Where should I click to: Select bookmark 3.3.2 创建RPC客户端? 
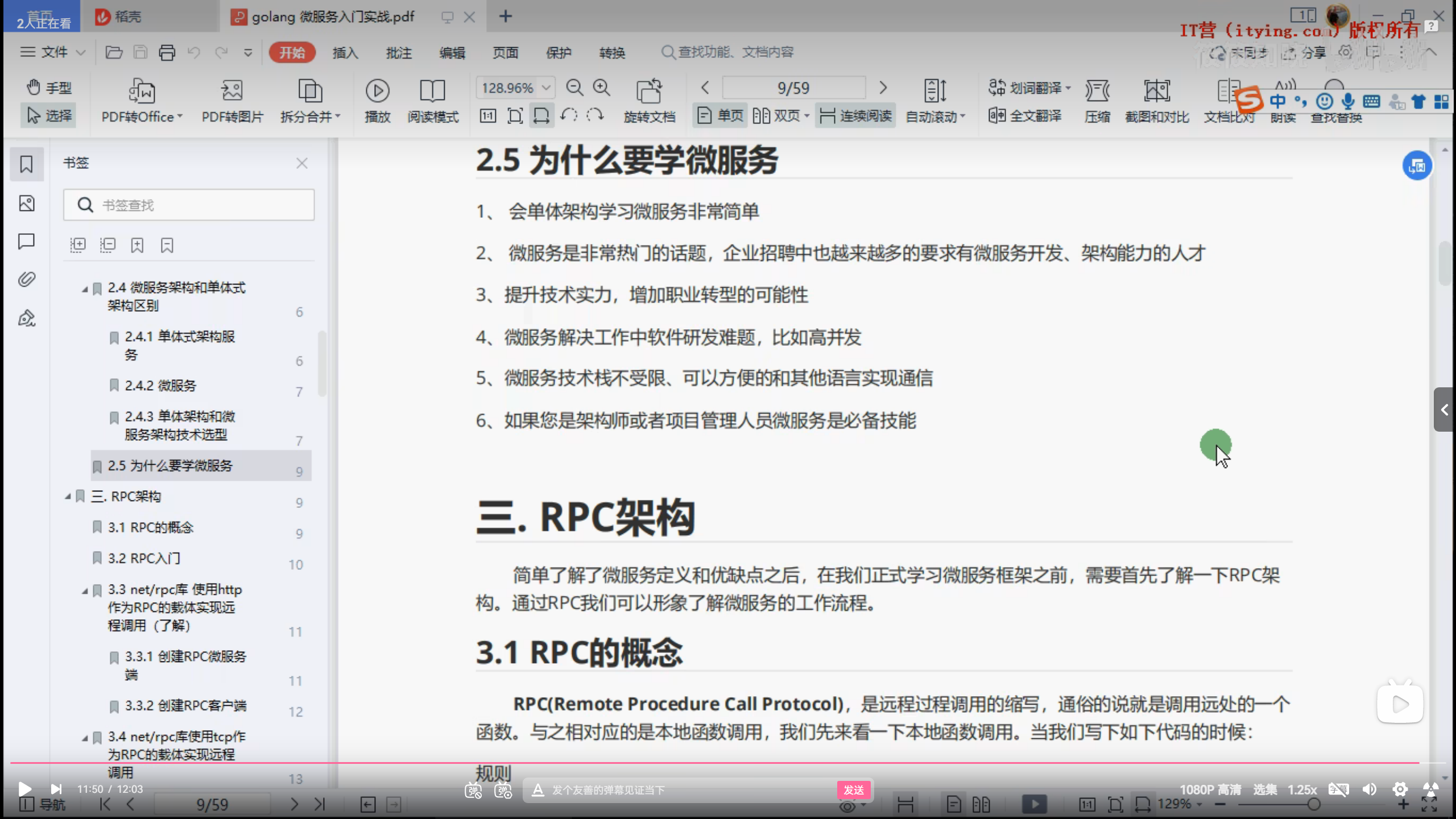coord(186,706)
